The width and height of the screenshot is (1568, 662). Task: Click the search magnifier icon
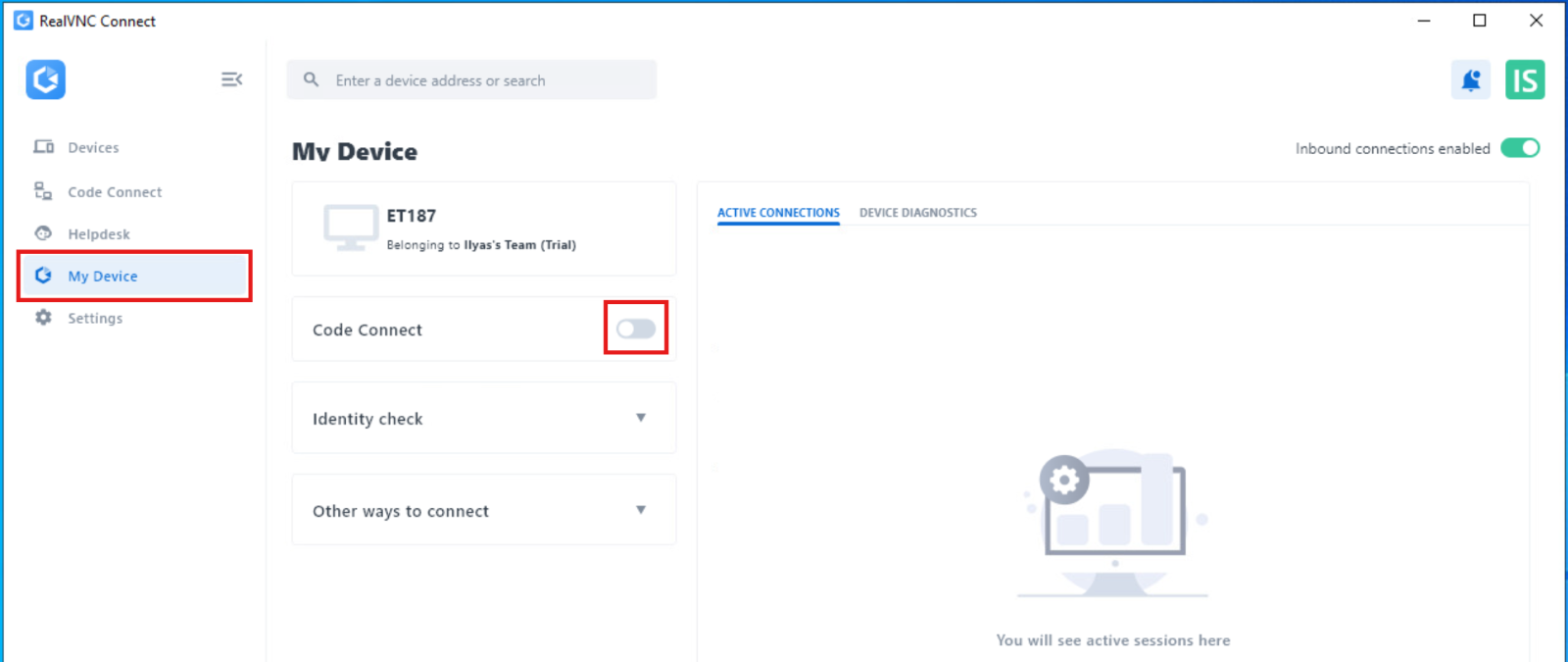point(311,80)
